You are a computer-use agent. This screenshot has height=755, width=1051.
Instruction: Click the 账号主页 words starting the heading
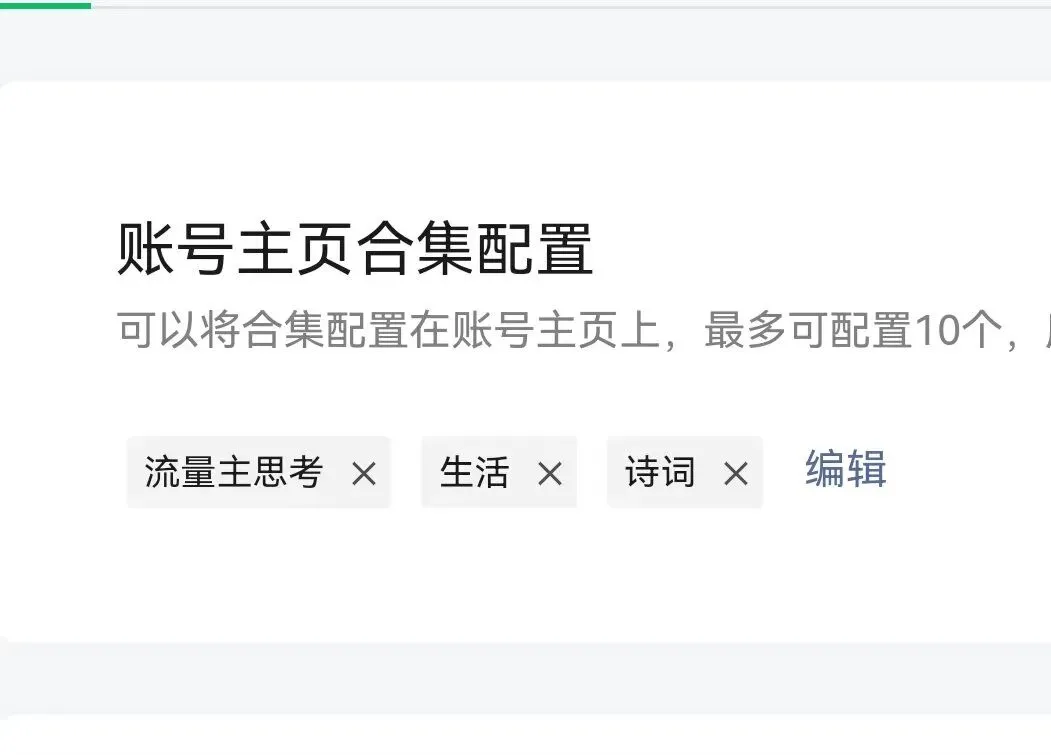click(x=235, y=249)
